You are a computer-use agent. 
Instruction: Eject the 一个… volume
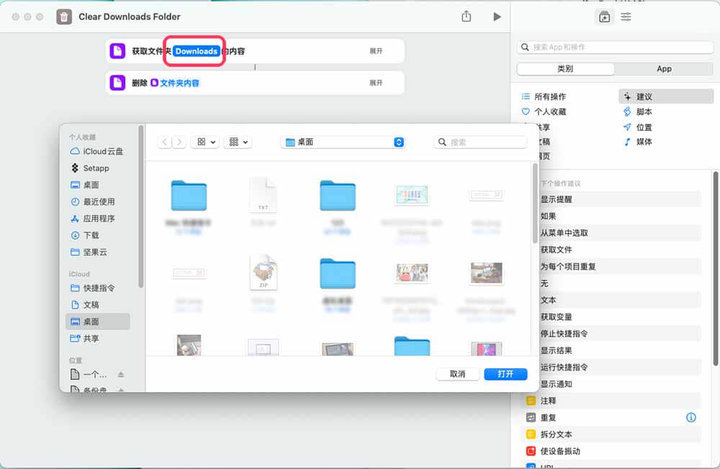tap(121, 375)
